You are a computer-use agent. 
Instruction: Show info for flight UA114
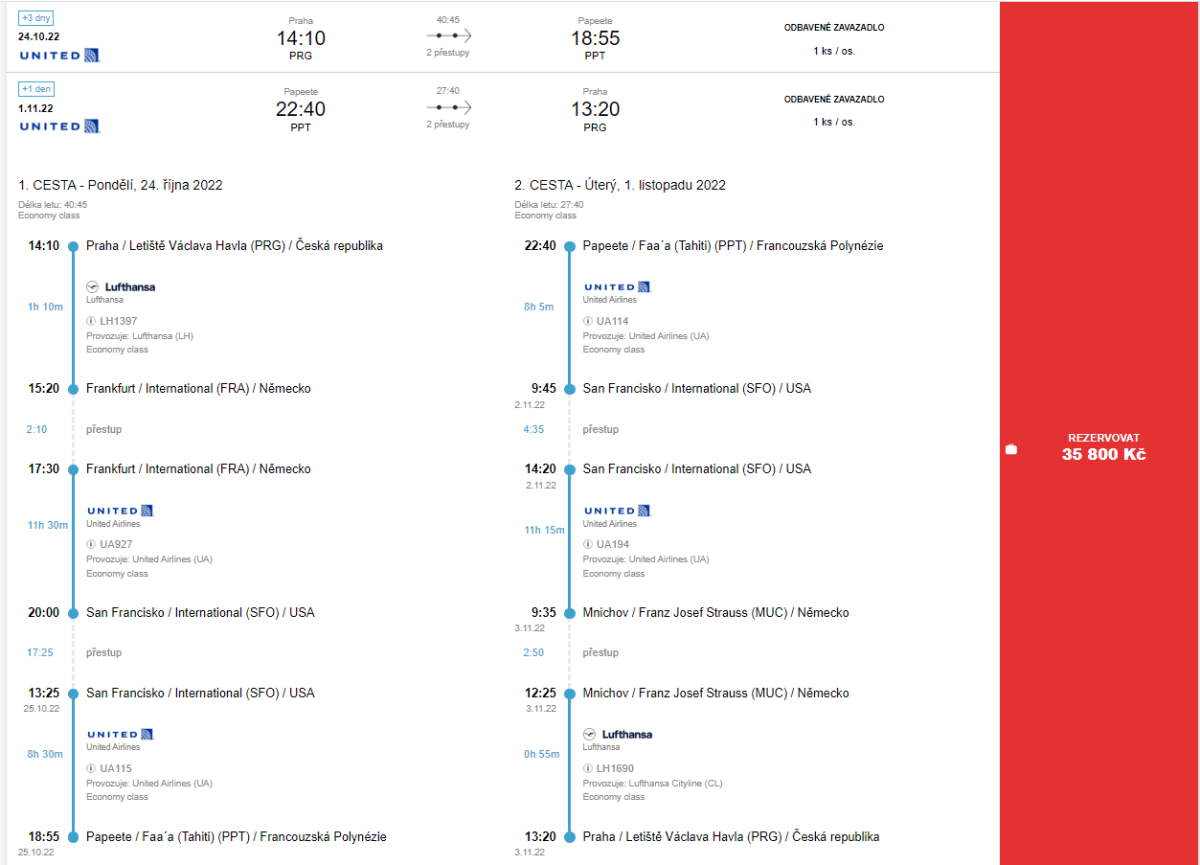pos(588,321)
